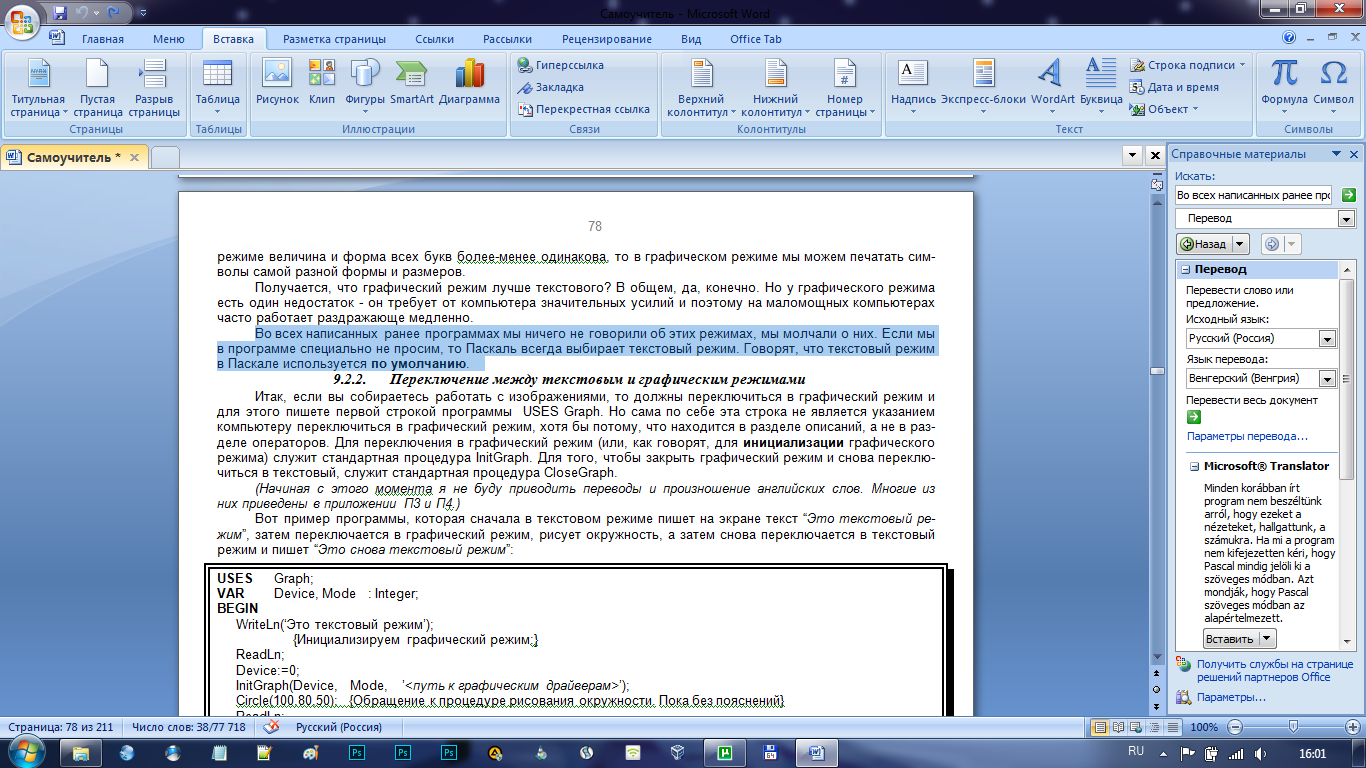
Task: Insert a Гиперссылка hyperlink
Action: [x=561, y=65]
